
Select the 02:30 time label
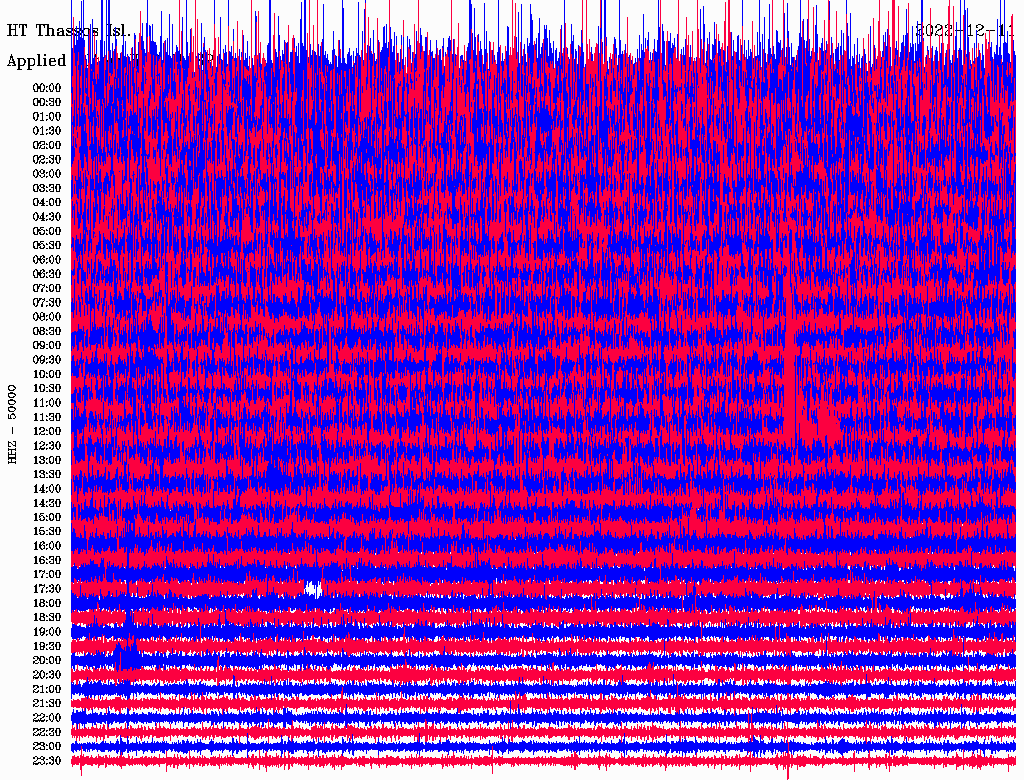click(x=47, y=159)
